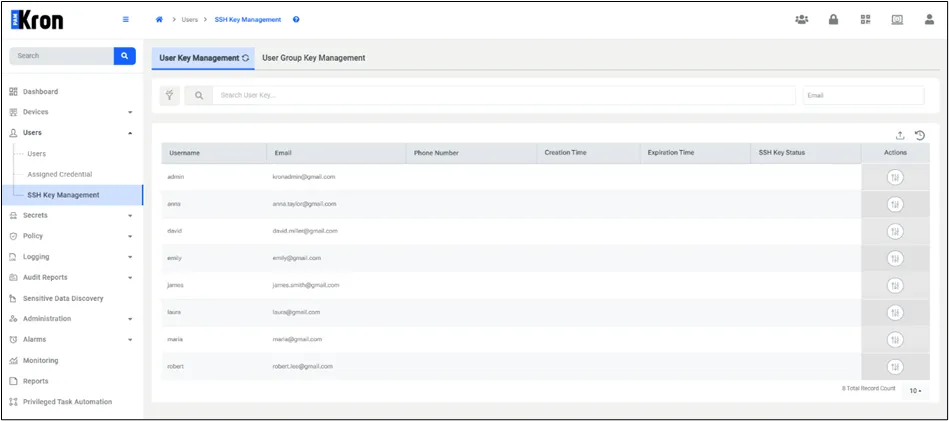The width and height of the screenshot is (949, 421).
Task: Sort by Email column header
Action: [x=336, y=153]
